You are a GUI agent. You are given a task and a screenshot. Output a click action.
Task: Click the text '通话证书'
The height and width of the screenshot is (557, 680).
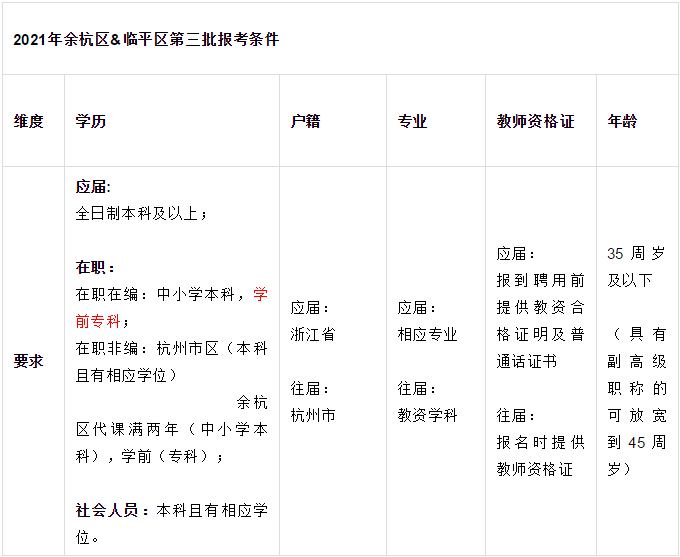[527, 361]
